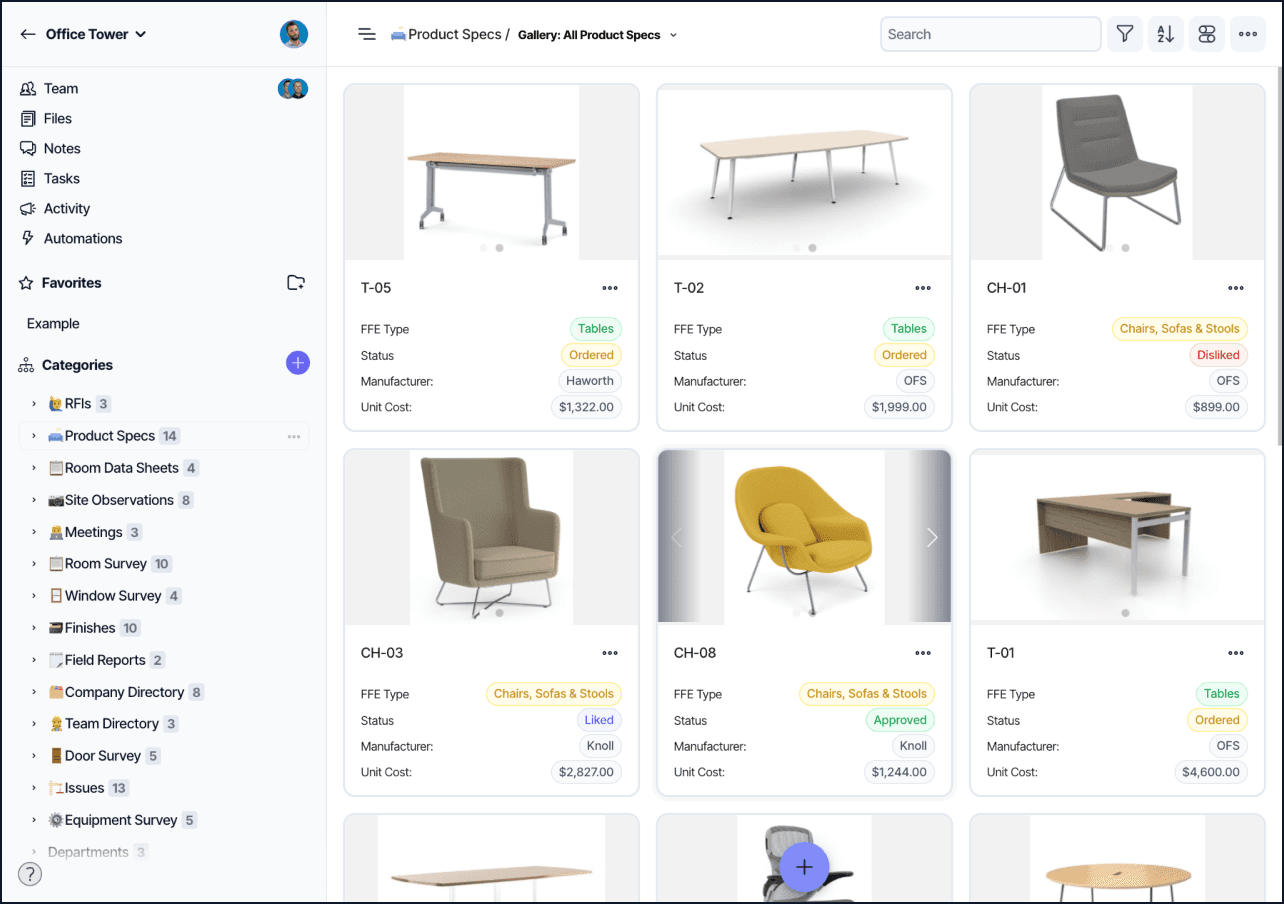Screen dimensions: 1284x904
Task: Open the Tasks section
Action: click(62, 179)
